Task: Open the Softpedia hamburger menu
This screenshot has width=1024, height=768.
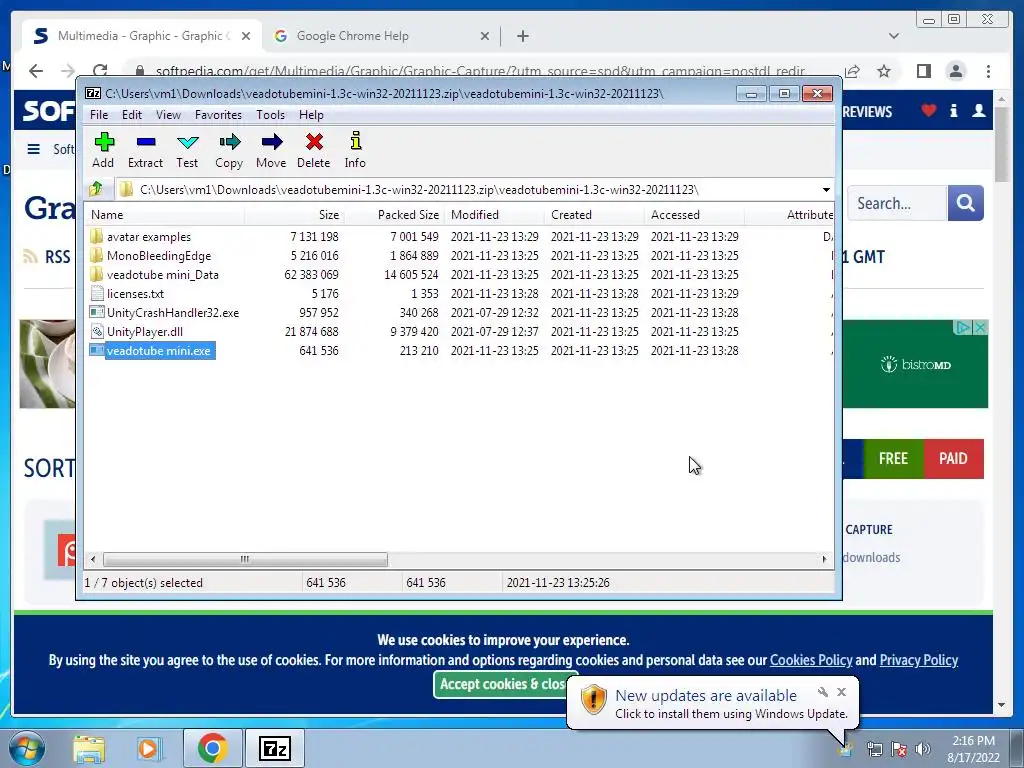Action: point(33,149)
